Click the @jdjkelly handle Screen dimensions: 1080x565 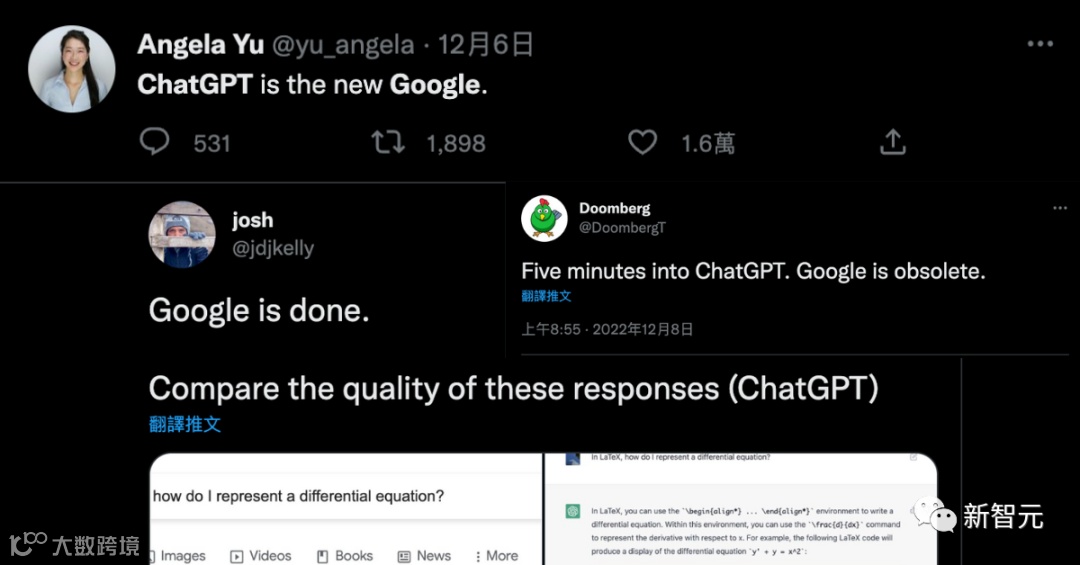tap(273, 248)
